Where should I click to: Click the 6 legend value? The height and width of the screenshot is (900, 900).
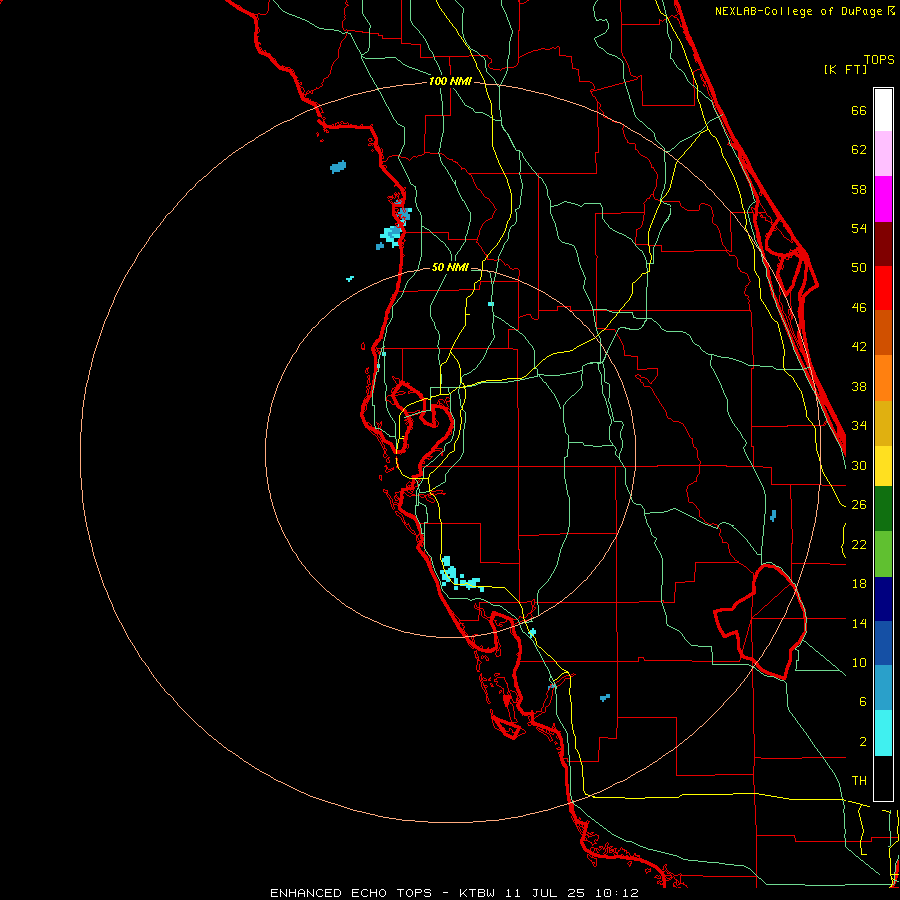863,701
